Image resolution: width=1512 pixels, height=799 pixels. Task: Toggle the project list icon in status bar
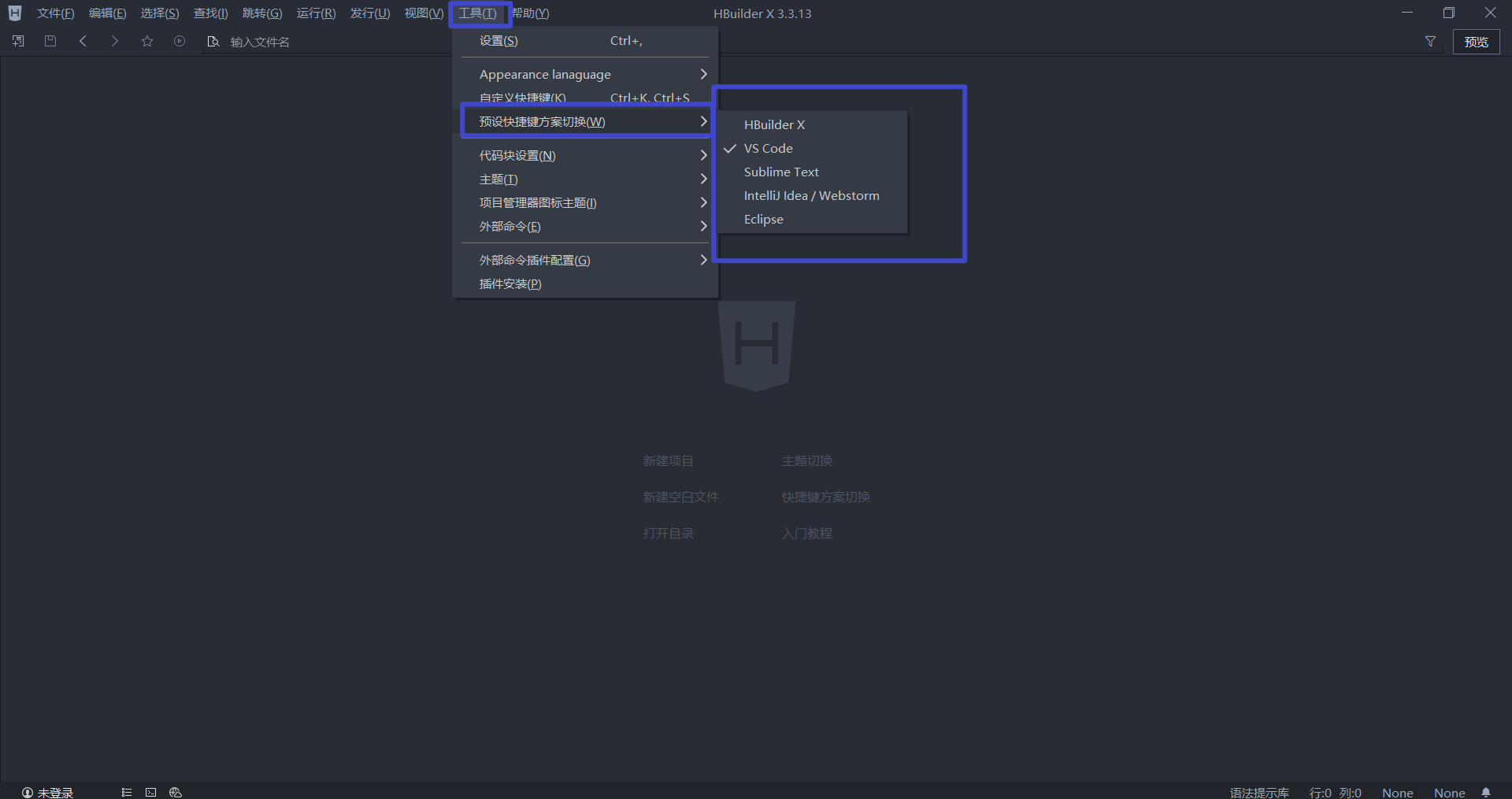126,793
